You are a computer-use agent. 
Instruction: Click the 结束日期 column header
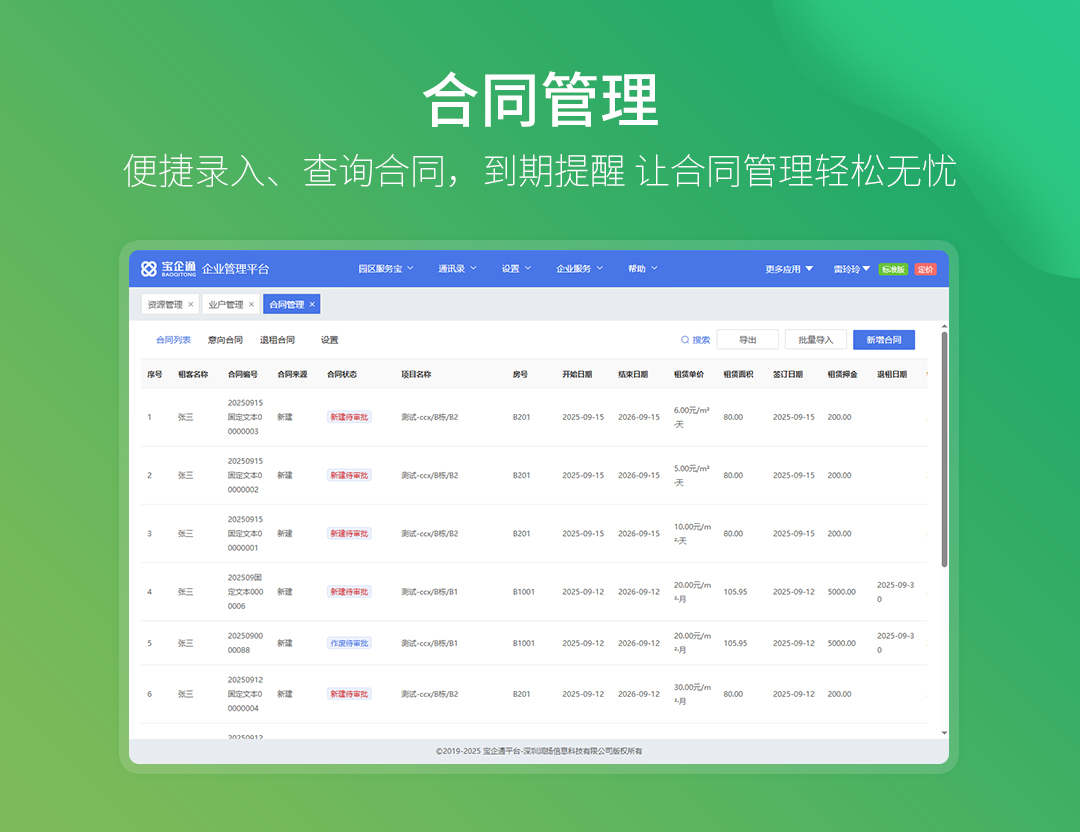(x=633, y=374)
